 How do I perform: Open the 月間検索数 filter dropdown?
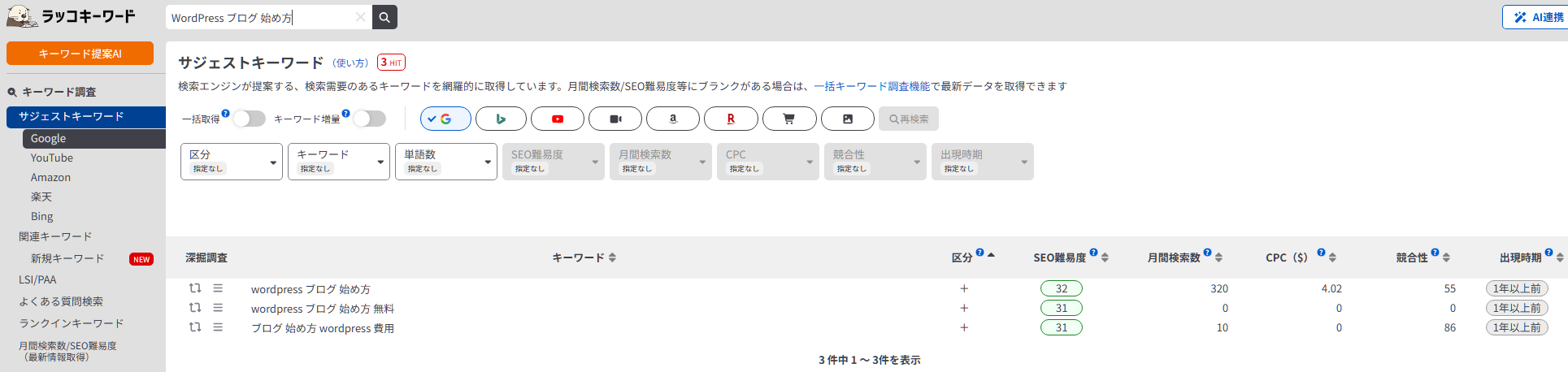(661, 162)
